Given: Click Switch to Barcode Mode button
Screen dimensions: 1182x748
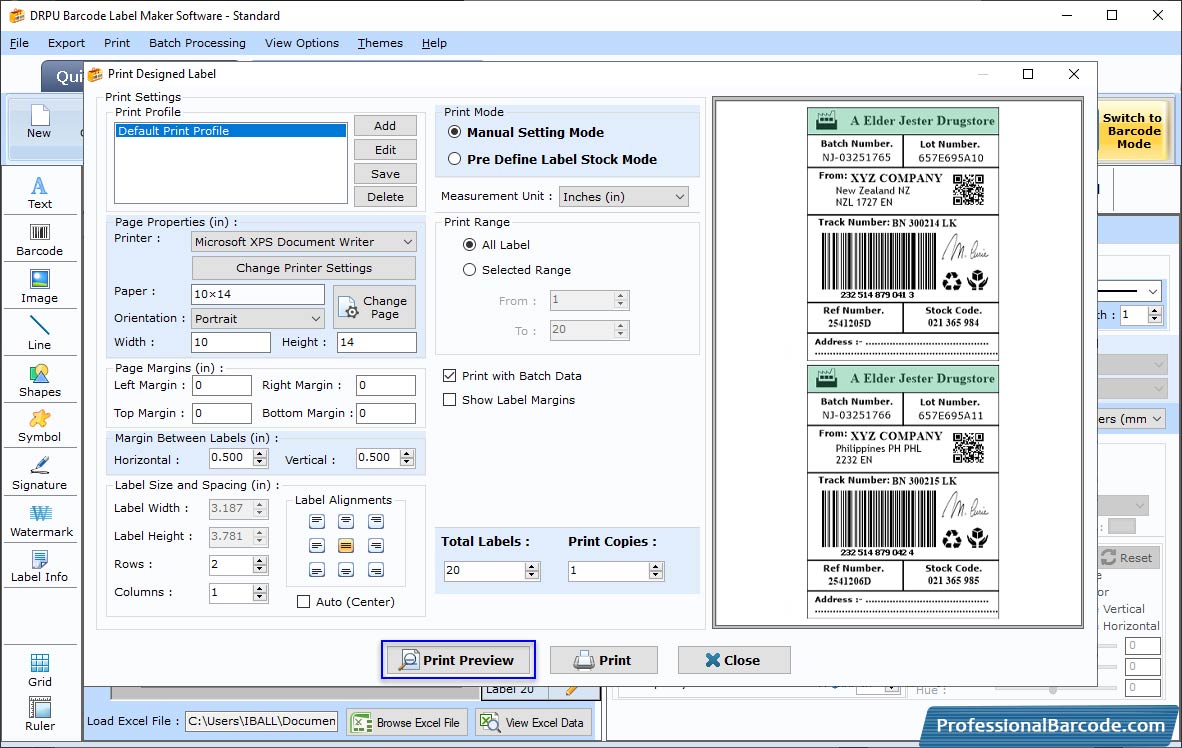Looking at the screenshot, I should 1133,131.
